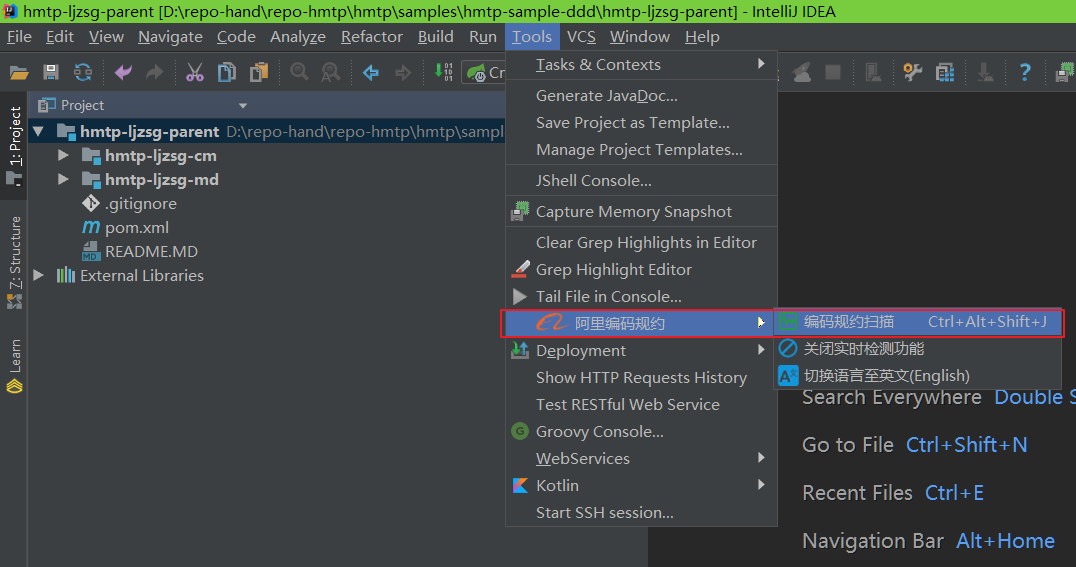
Task: Choose 编码规约扫描 from submenu
Action: coord(918,321)
